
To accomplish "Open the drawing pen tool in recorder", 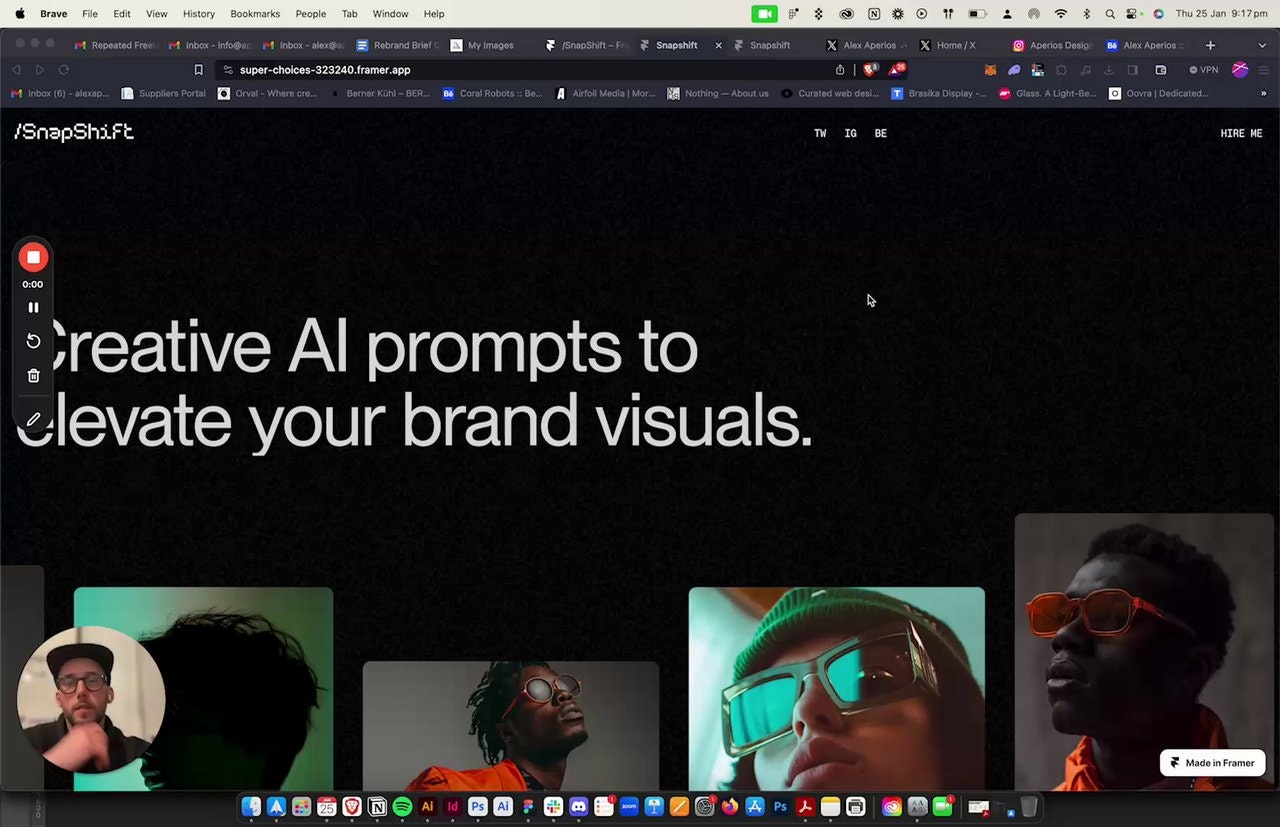I will (x=33, y=419).
